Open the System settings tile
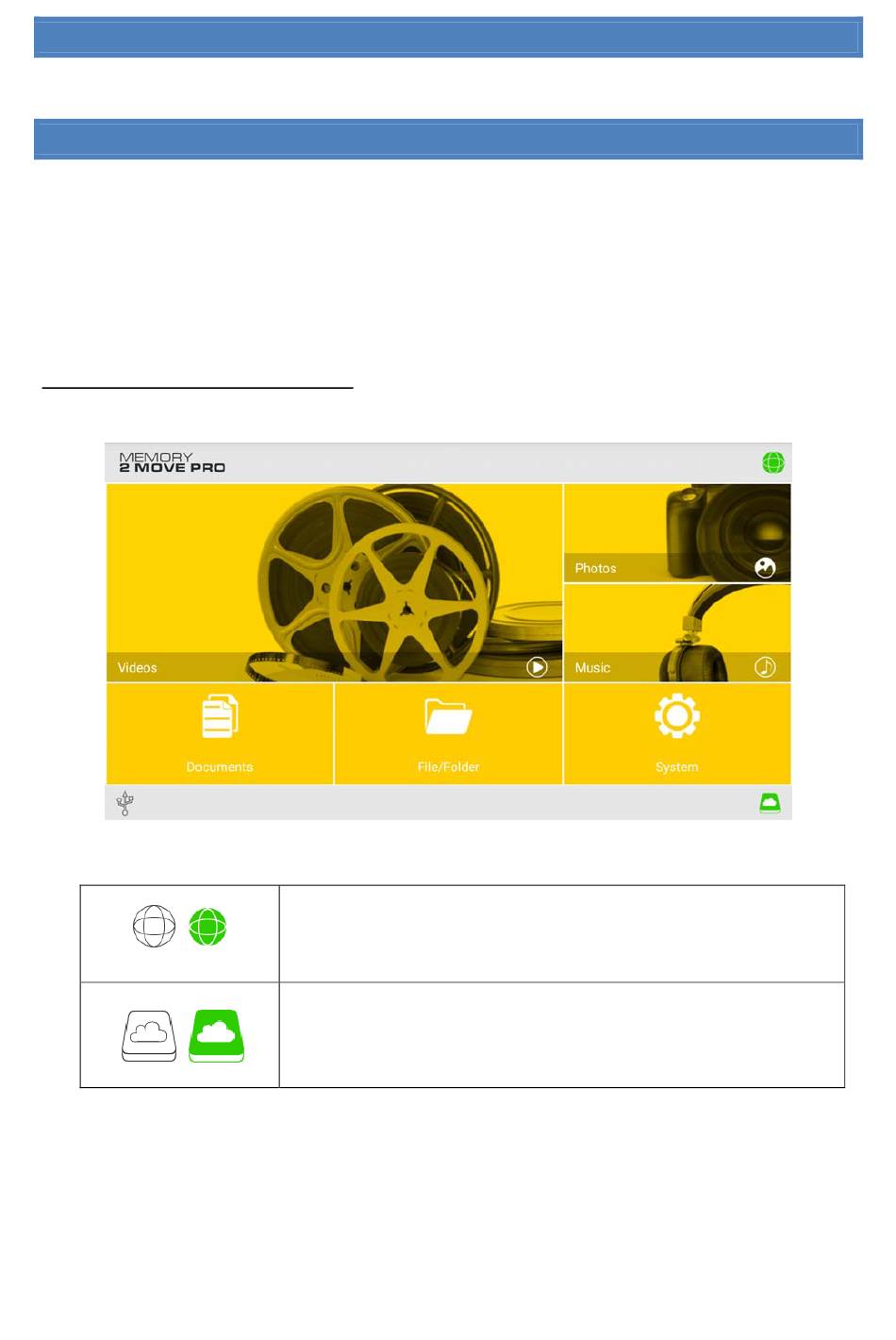 pos(677,733)
